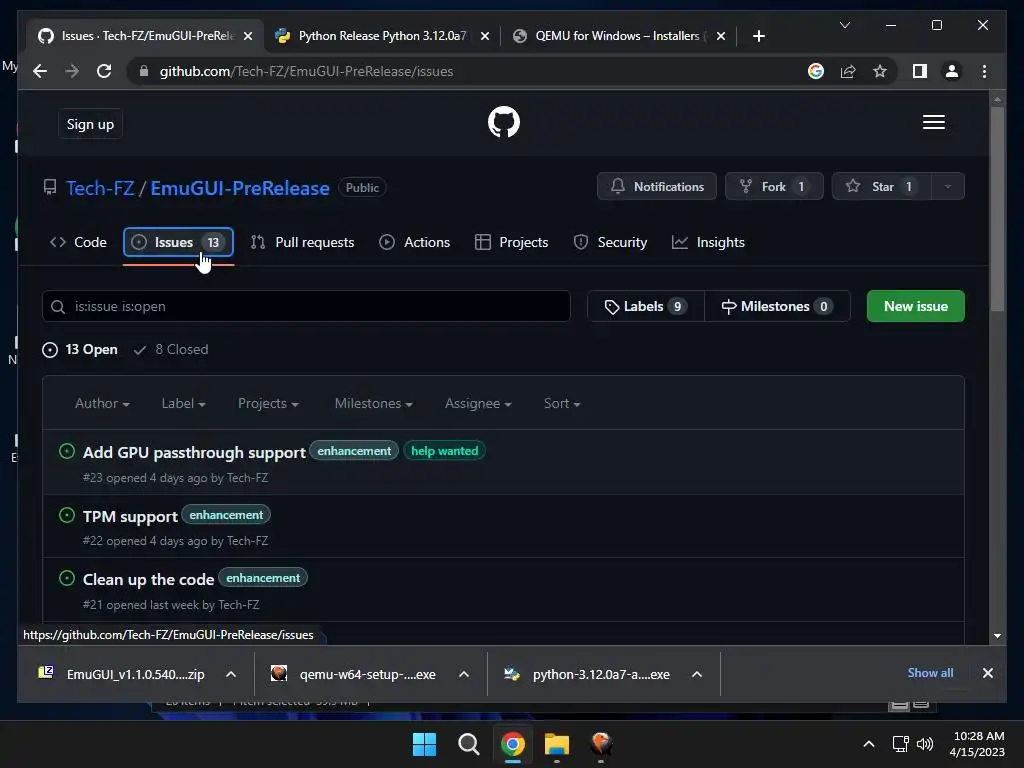Open Milestones 0 page
The height and width of the screenshot is (768, 1024).
pos(777,306)
